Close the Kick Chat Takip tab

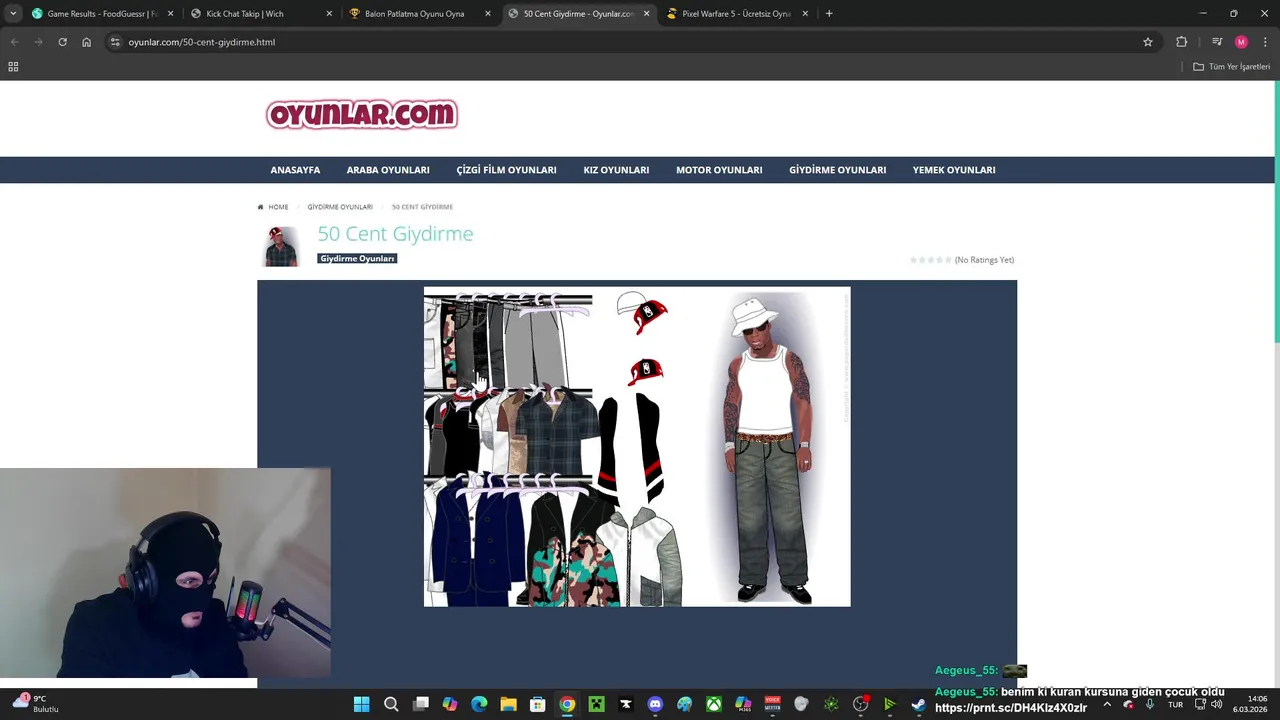pyautogui.click(x=329, y=14)
